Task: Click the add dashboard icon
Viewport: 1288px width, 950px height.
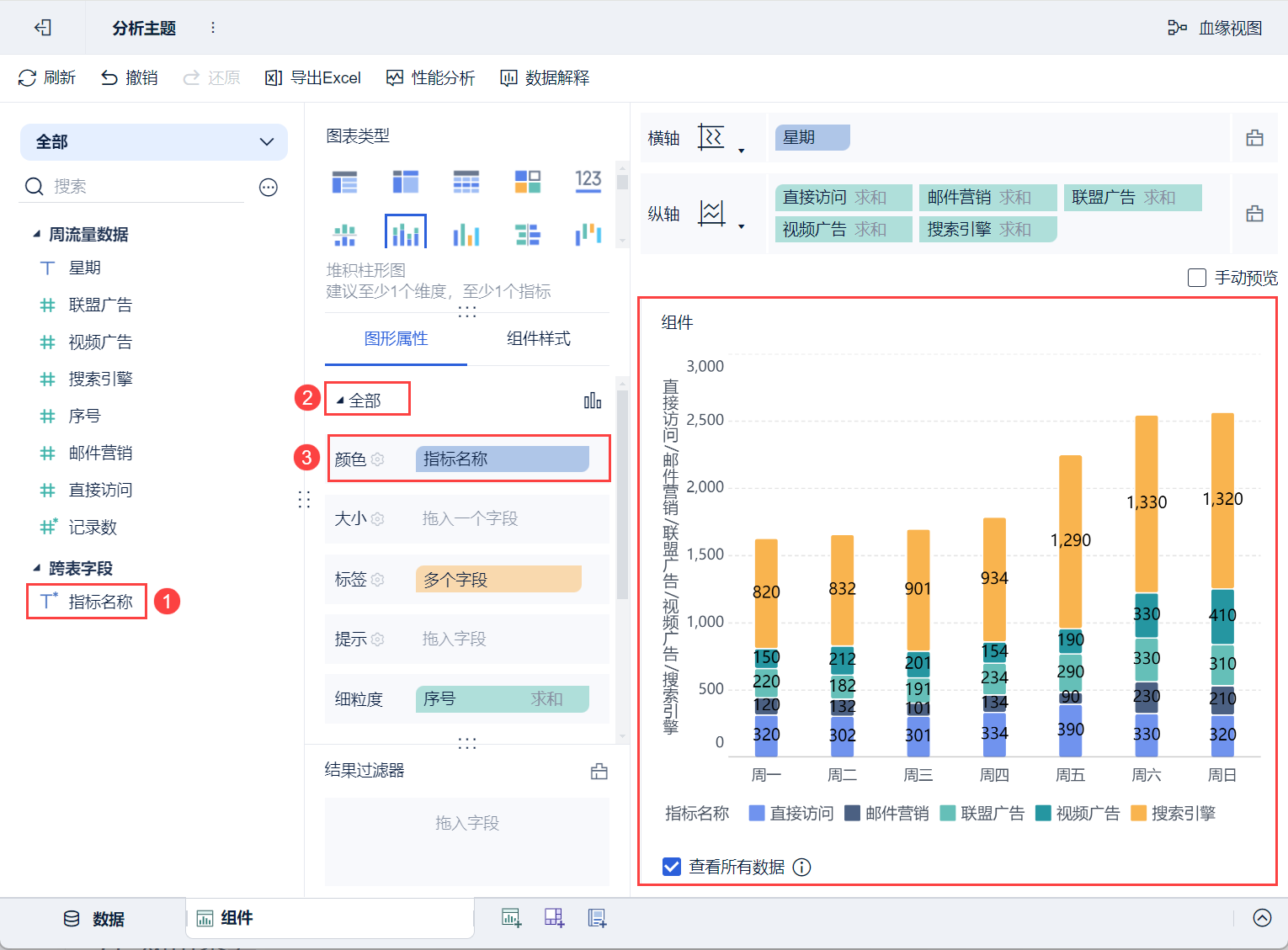Action: click(554, 918)
